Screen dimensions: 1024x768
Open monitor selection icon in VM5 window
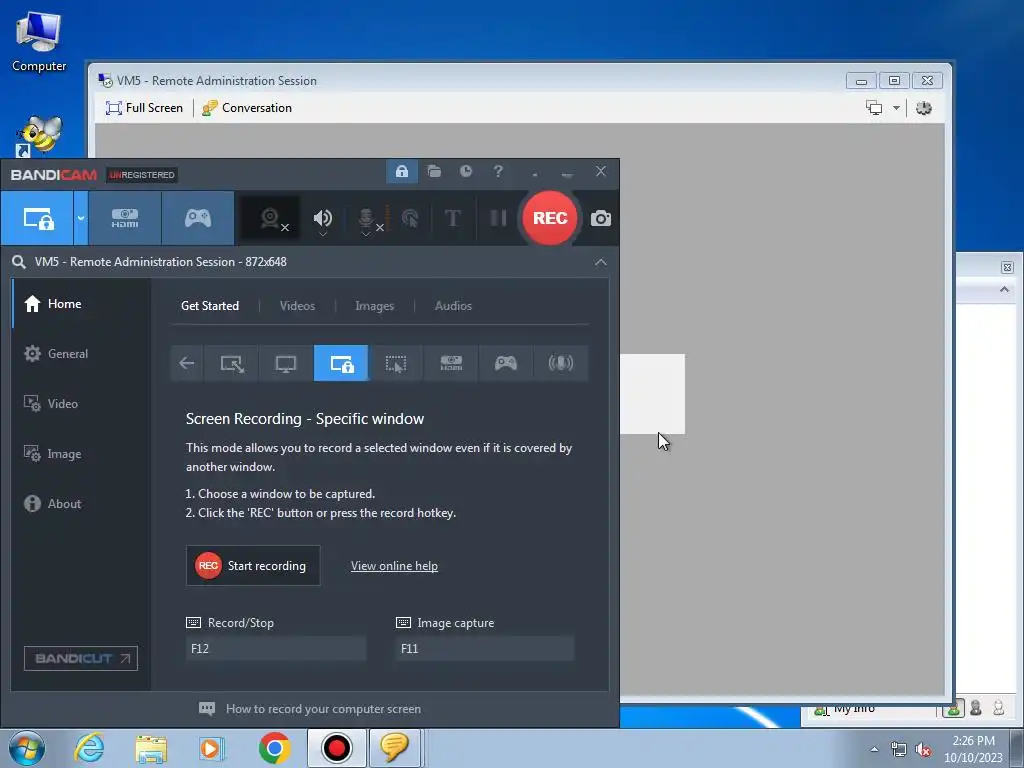(x=874, y=108)
